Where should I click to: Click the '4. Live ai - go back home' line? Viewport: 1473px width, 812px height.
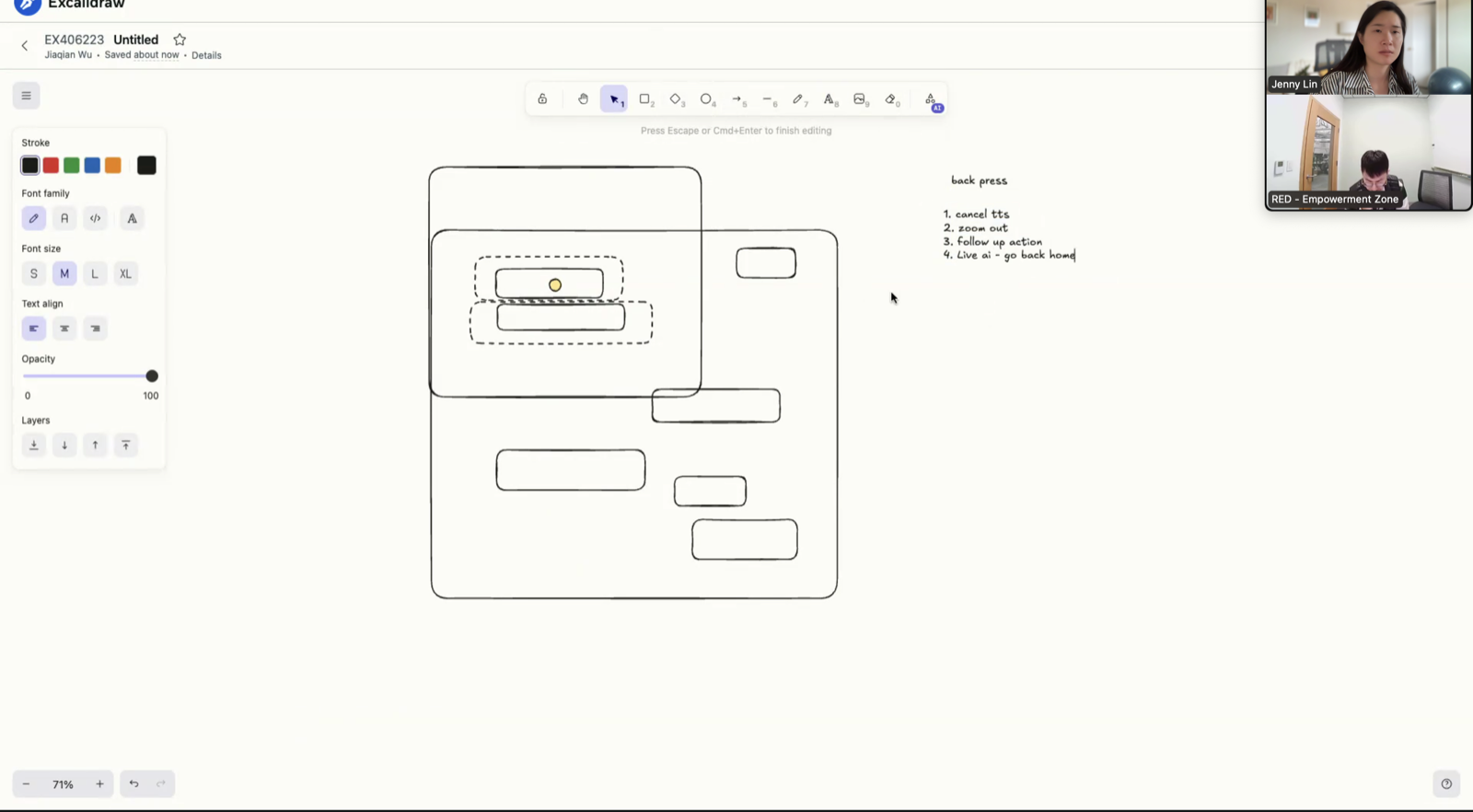coord(1008,255)
